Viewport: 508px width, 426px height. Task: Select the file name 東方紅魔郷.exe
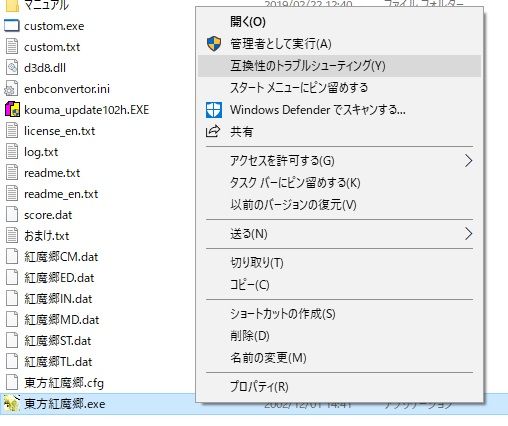(x=65, y=404)
